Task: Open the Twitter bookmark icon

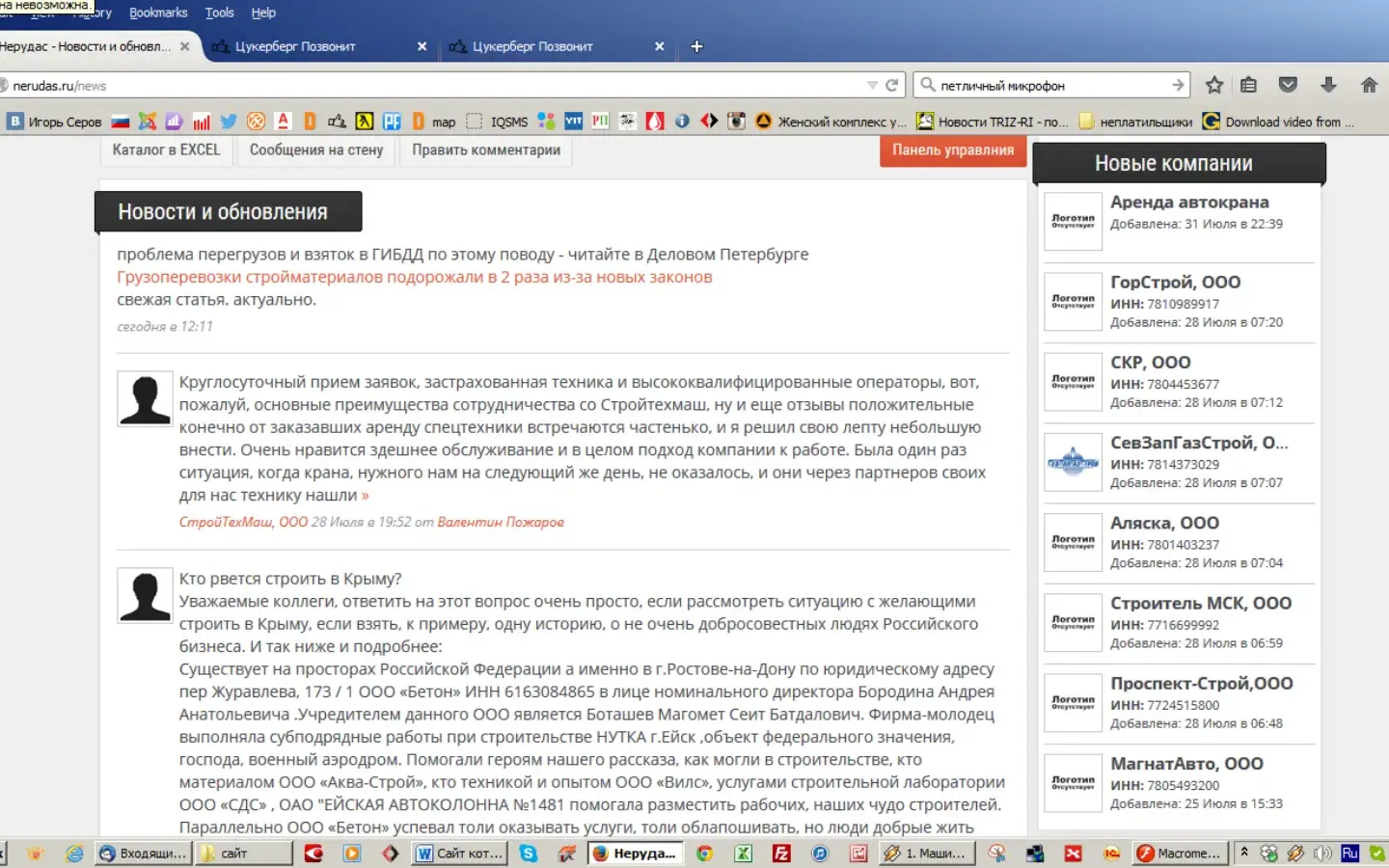Action: pos(229,122)
